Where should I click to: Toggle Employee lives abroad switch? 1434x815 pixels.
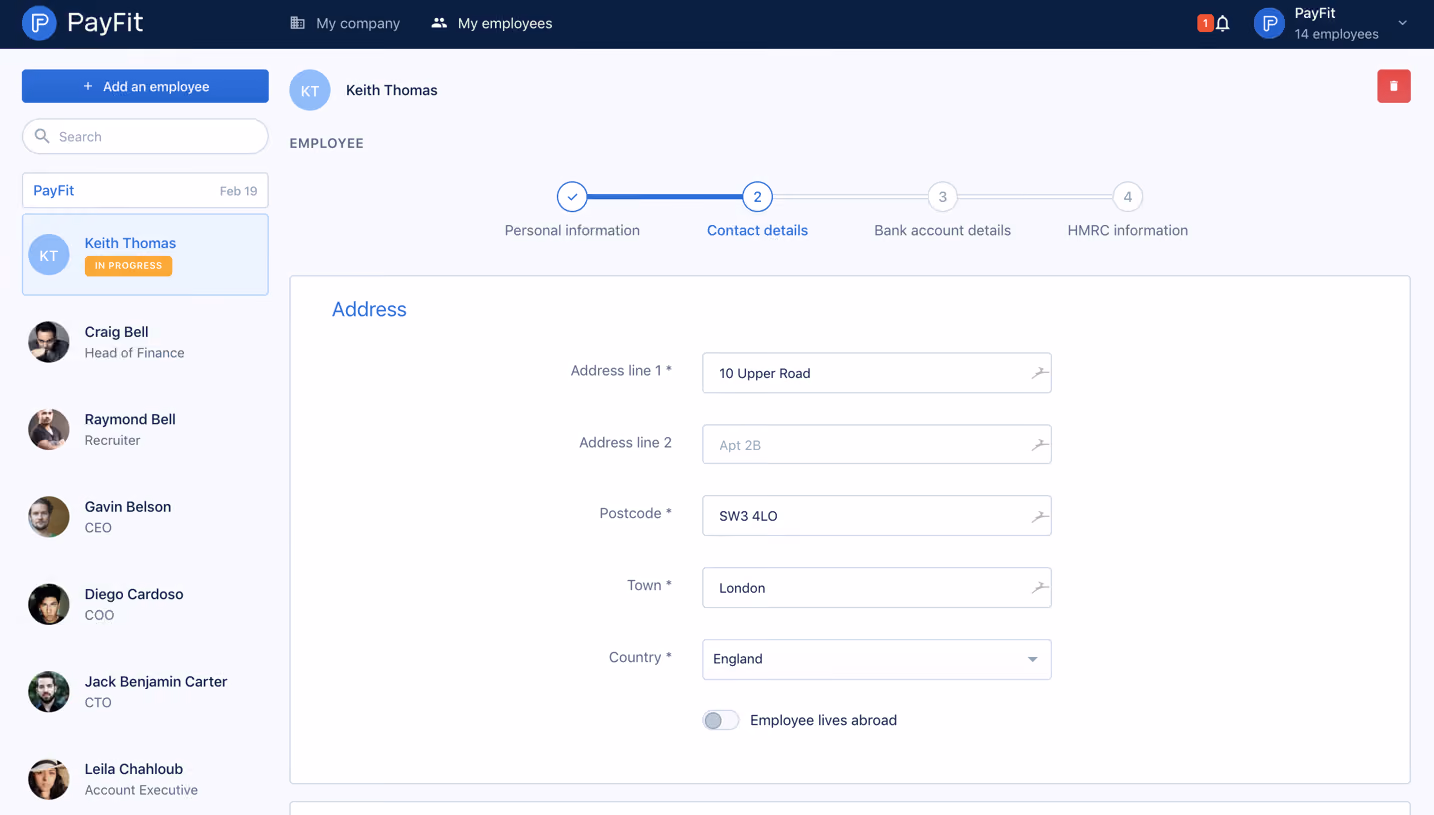pyautogui.click(x=720, y=720)
